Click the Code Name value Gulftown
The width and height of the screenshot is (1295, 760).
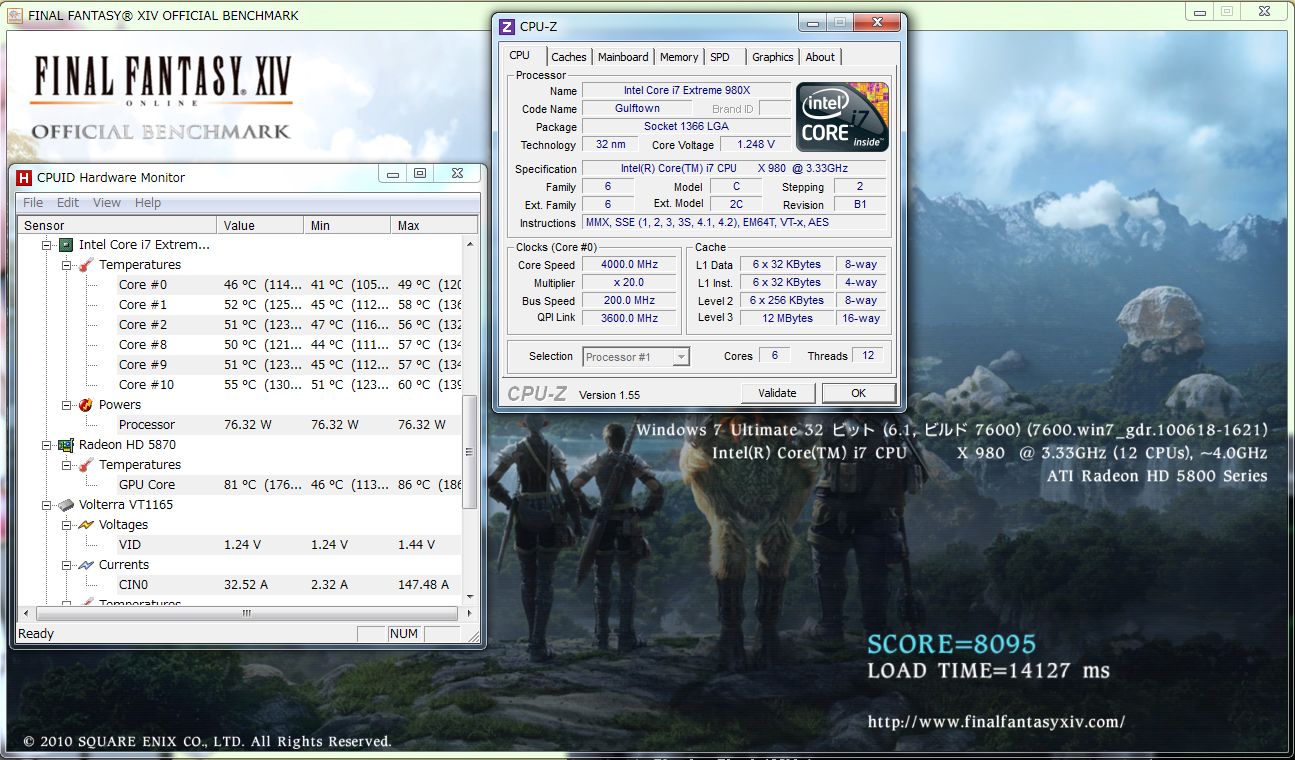coord(637,109)
